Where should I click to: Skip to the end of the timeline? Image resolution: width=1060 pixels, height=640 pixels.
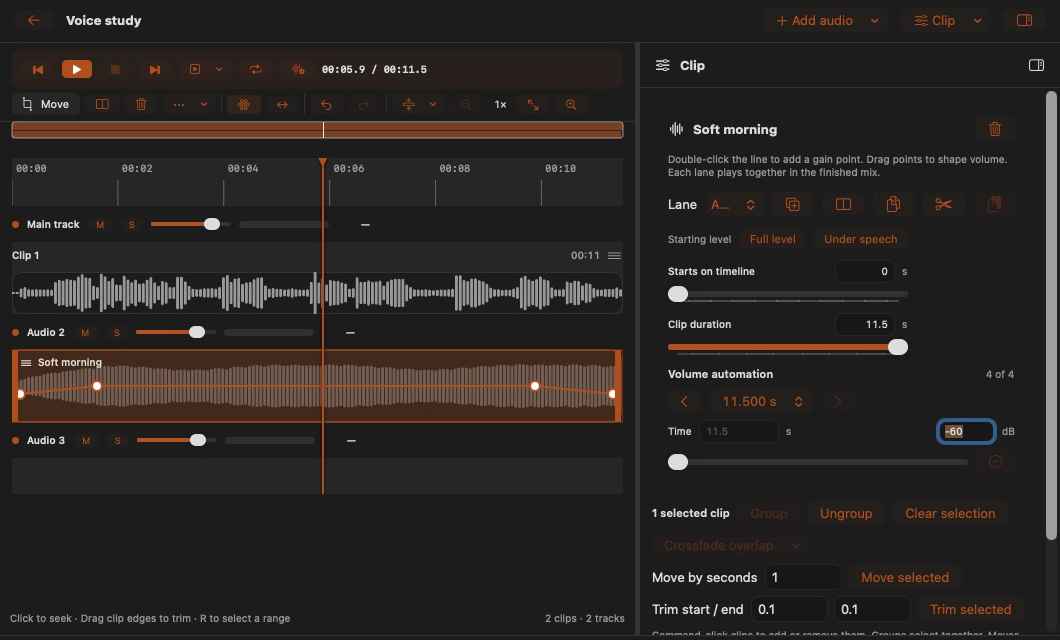154,70
